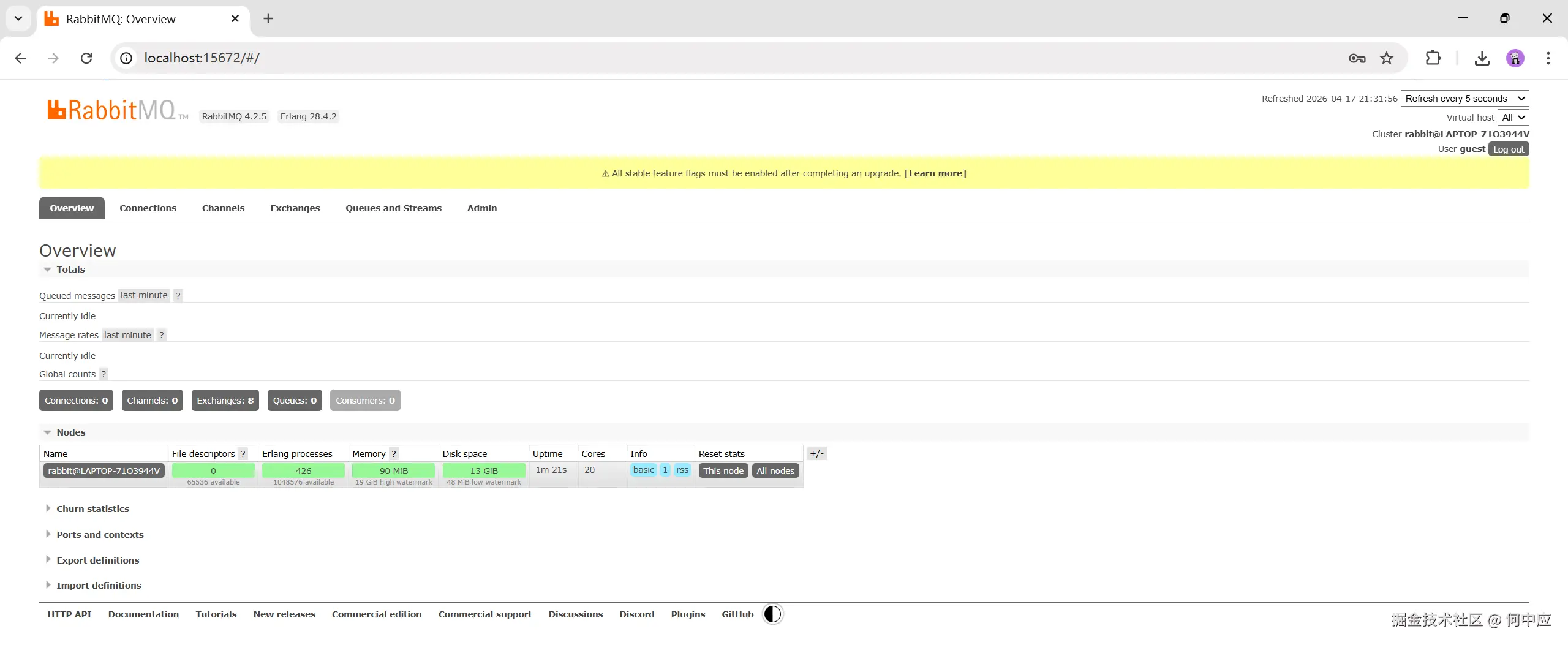Viewport: 1568px width, 645px height.
Task: Open the Discussions footer link
Action: coord(576,614)
